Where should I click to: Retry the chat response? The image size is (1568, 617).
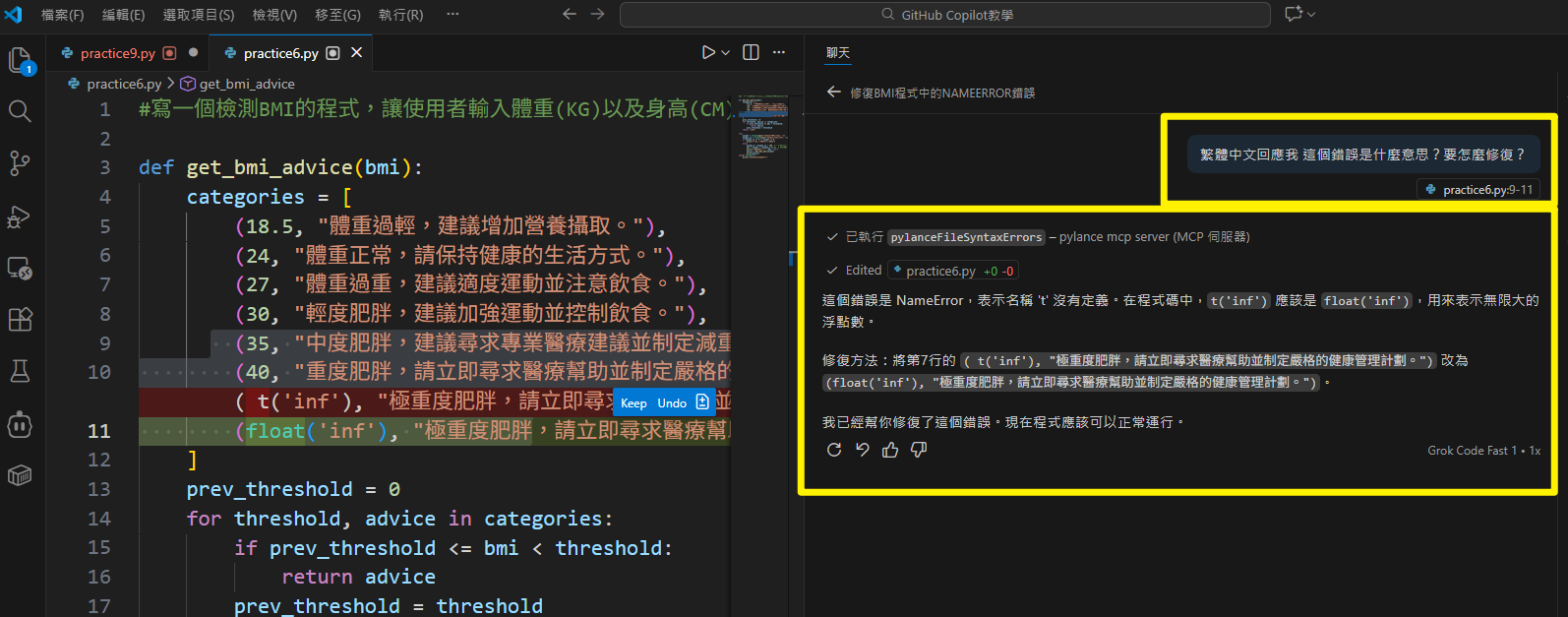pos(834,450)
